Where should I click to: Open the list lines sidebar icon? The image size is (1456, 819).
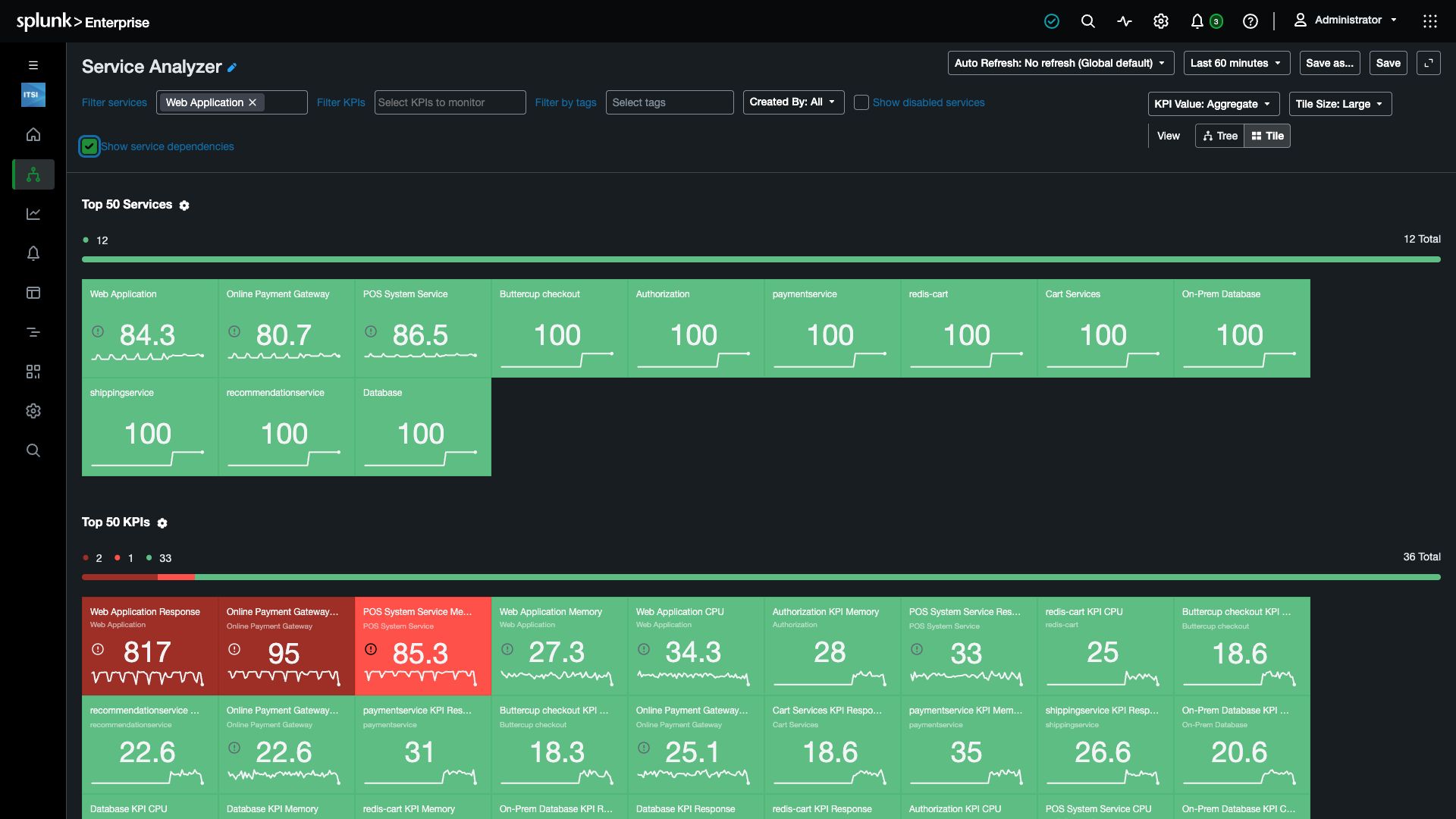[33, 332]
